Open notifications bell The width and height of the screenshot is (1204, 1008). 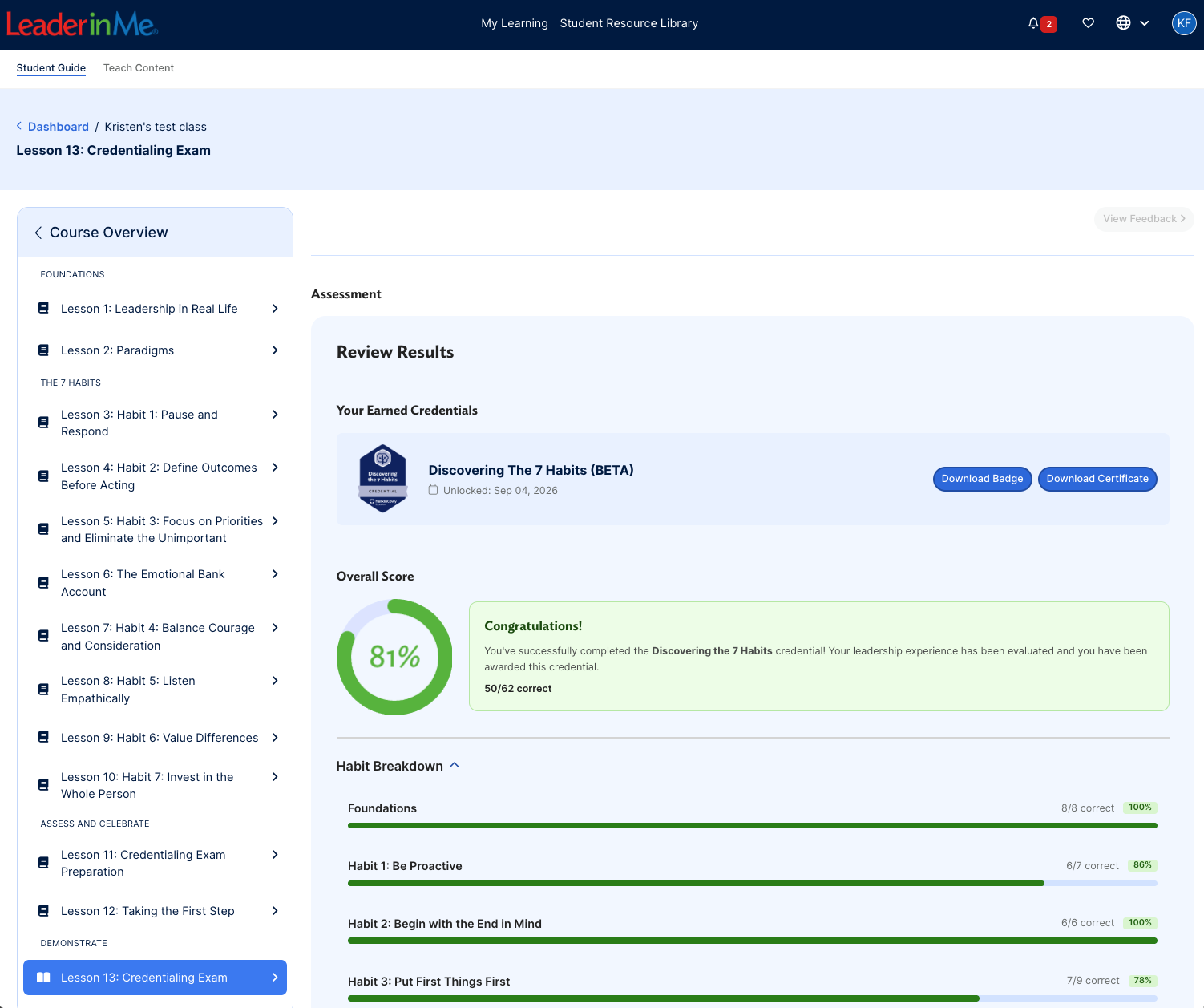[1033, 23]
